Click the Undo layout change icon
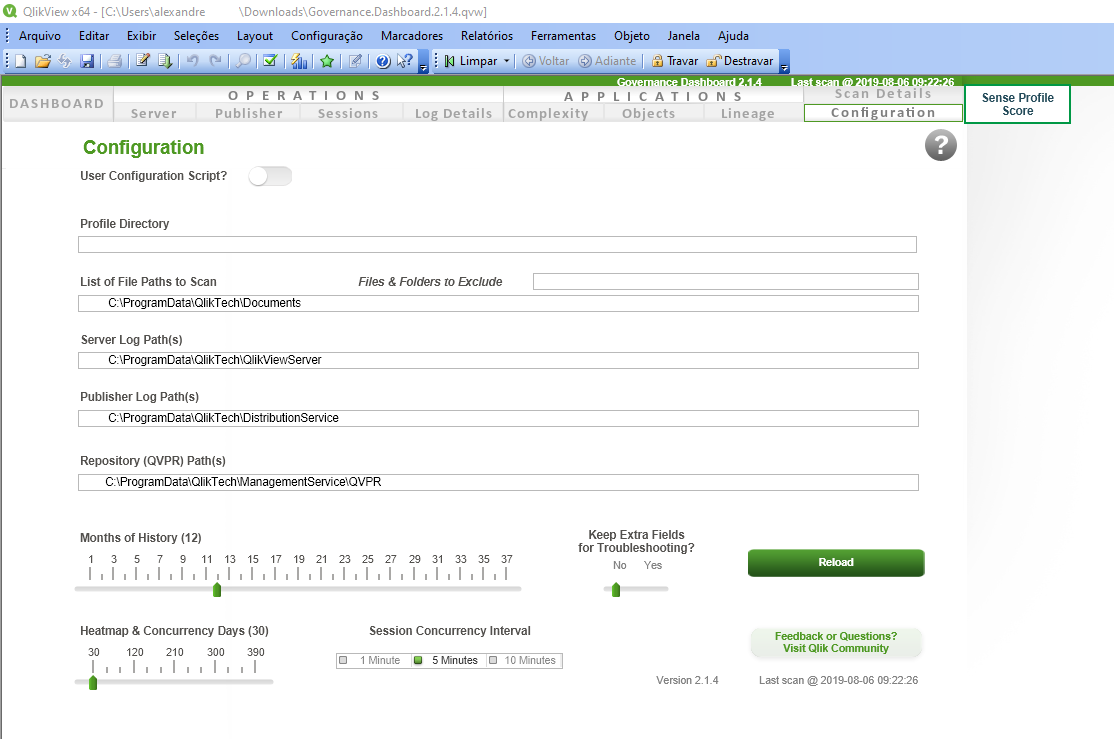 coord(193,61)
